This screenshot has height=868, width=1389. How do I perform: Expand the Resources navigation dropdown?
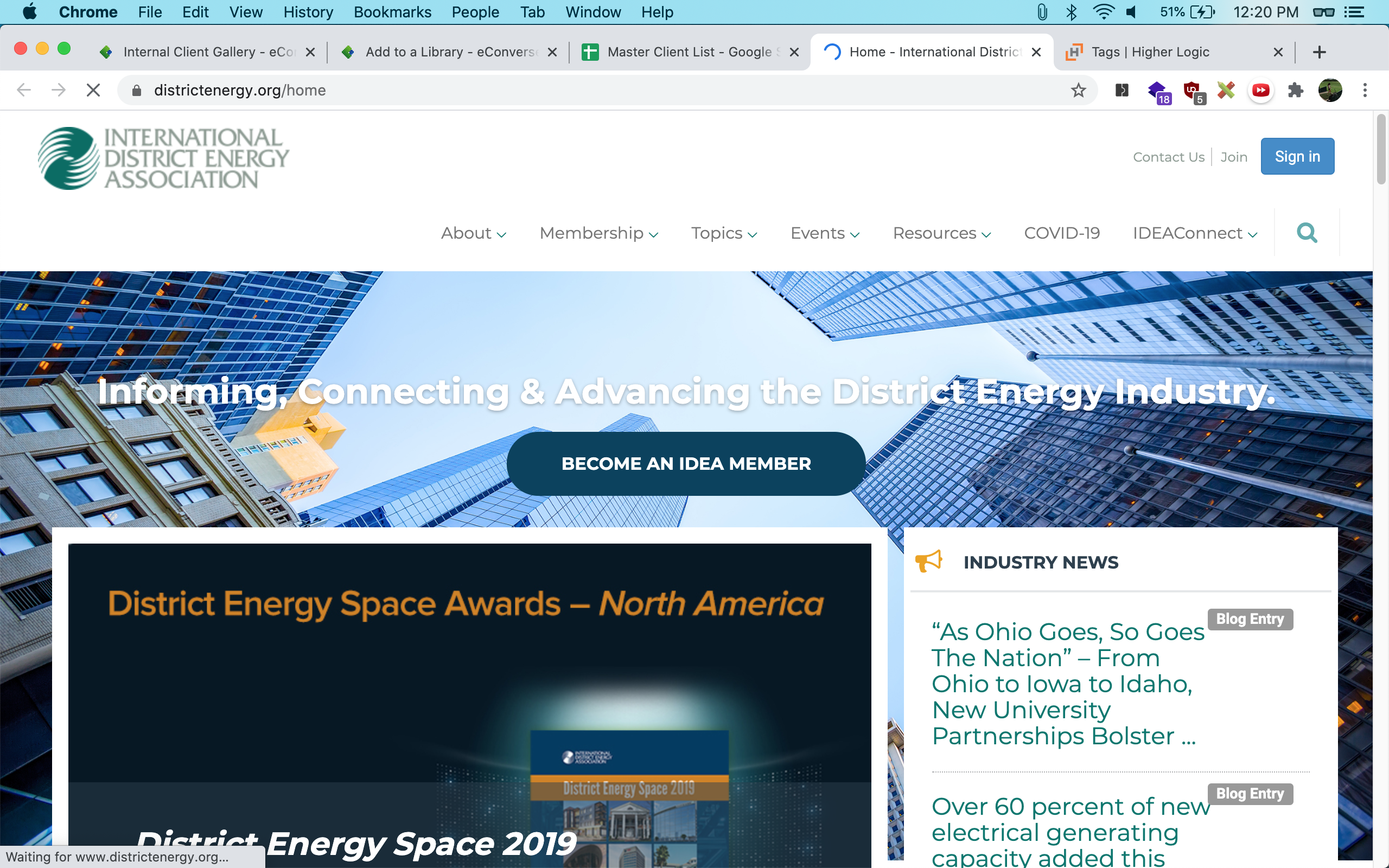941,233
